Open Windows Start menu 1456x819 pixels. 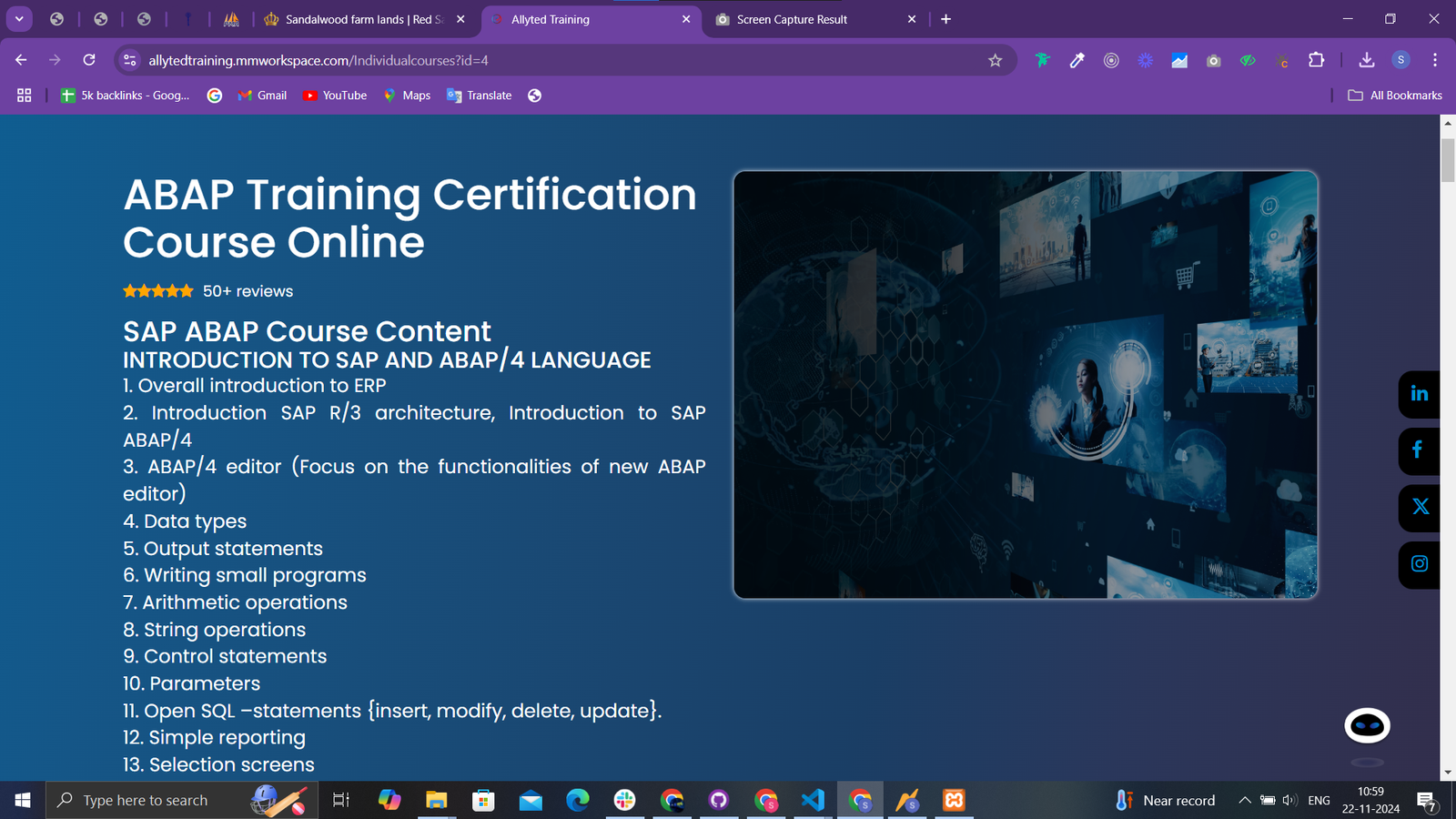23,800
